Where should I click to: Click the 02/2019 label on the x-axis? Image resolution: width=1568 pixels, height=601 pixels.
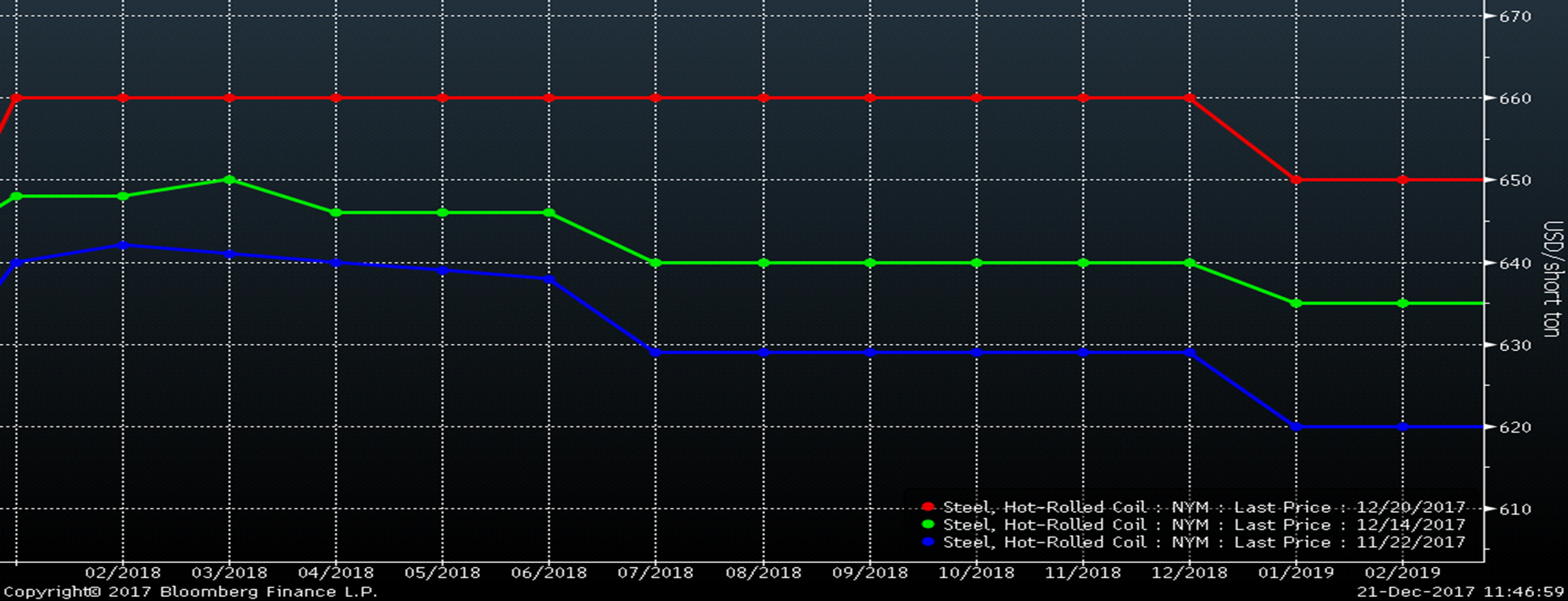[x=1403, y=573]
